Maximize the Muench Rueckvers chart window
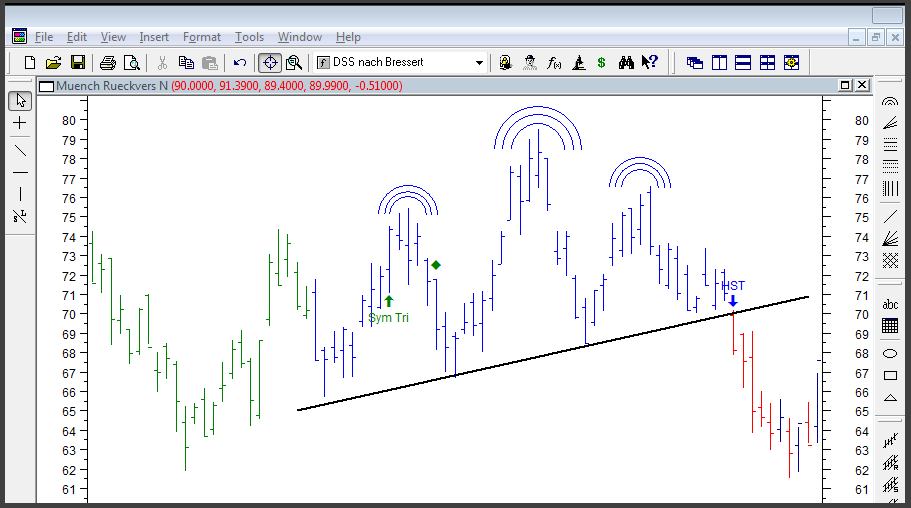 click(845, 85)
